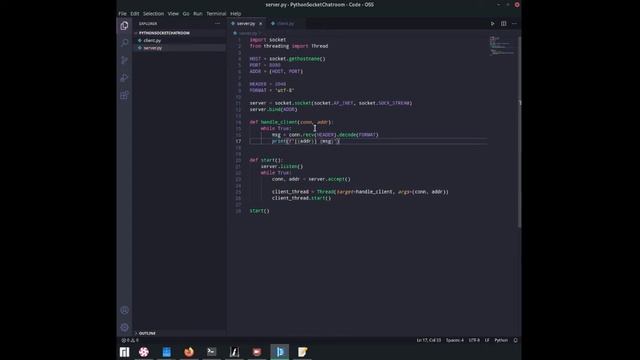Screen dimensions: 640x360
Task: Place cursor on 'import socket' line
Action: tap(268, 40)
